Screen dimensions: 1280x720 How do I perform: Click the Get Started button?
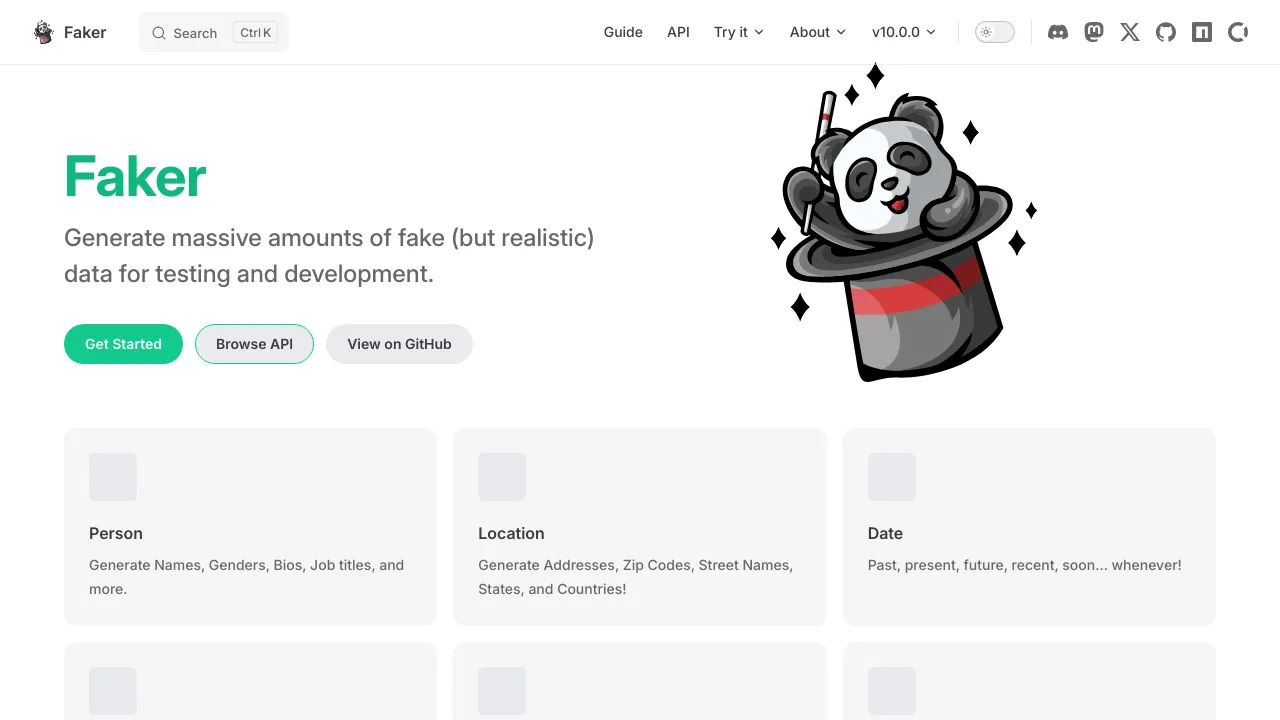click(x=123, y=344)
